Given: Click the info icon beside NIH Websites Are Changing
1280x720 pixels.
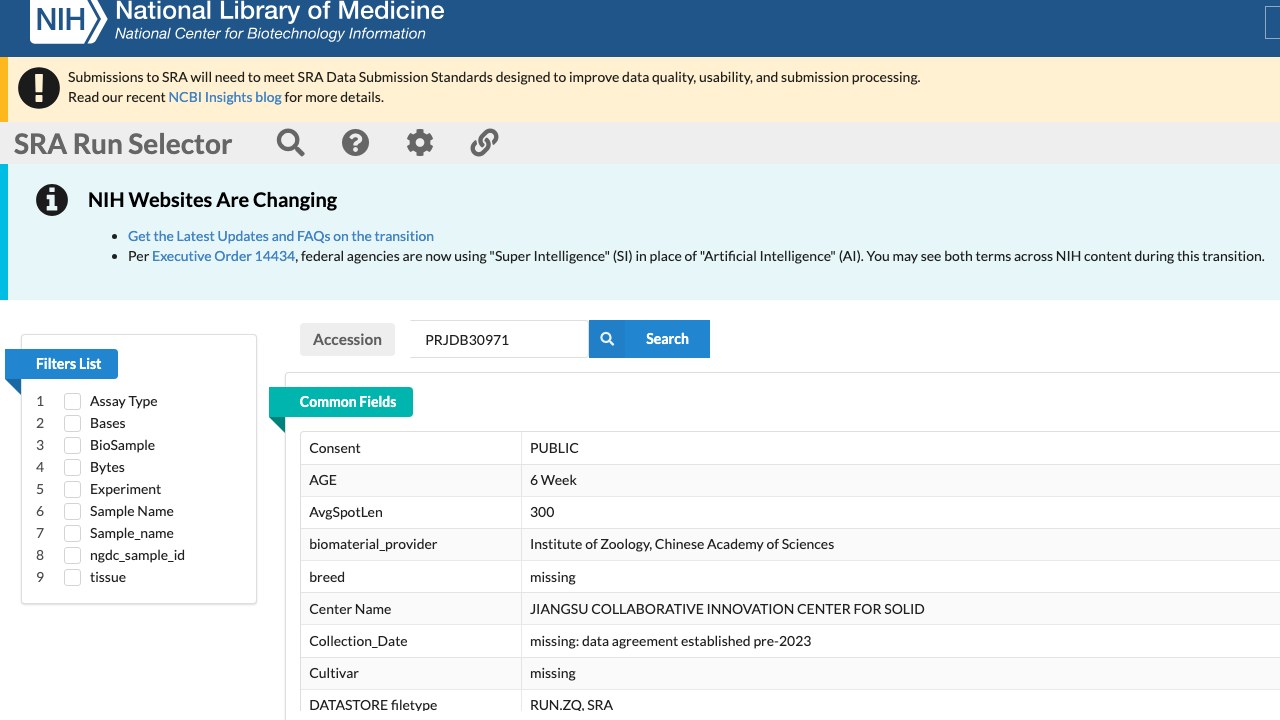Looking at the screenshot, I should click(x=52, y=200).
